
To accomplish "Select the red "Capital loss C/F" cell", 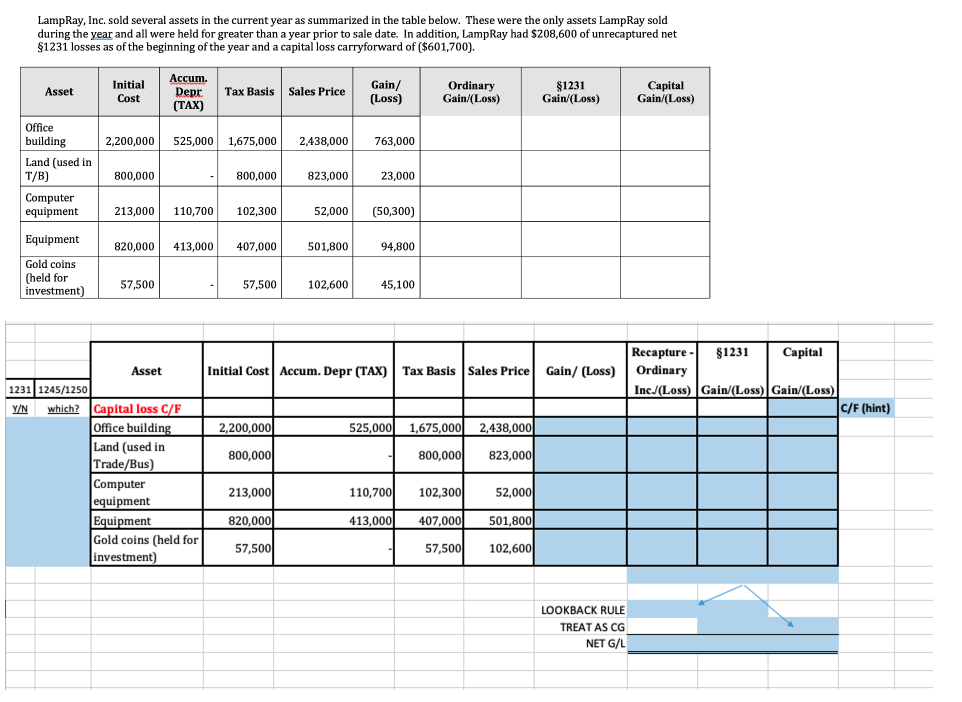I will coord(147,409).
